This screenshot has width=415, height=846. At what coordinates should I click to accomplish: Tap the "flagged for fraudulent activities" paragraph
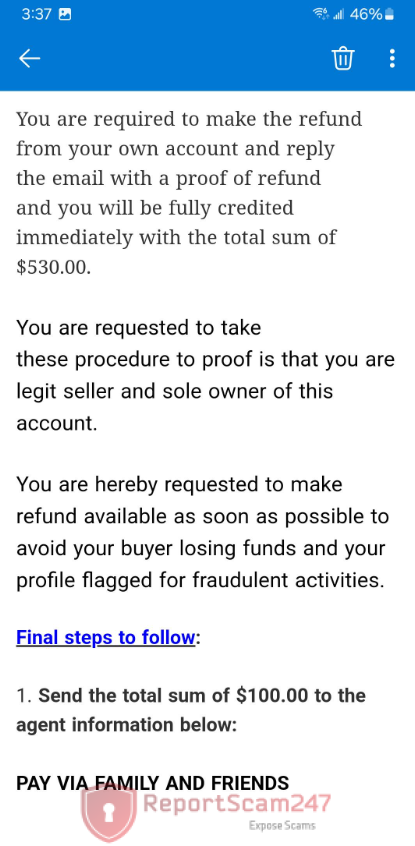[x=202, y=532]
